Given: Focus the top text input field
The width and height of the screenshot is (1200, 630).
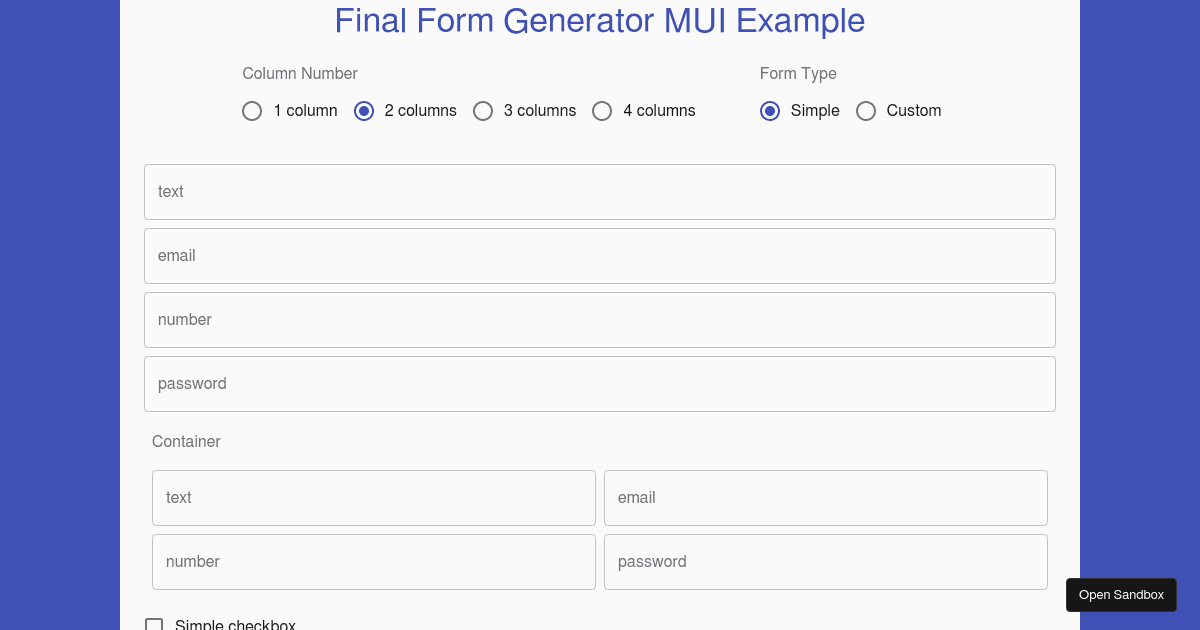Looking at the screenshot, I should coord(600,191).
